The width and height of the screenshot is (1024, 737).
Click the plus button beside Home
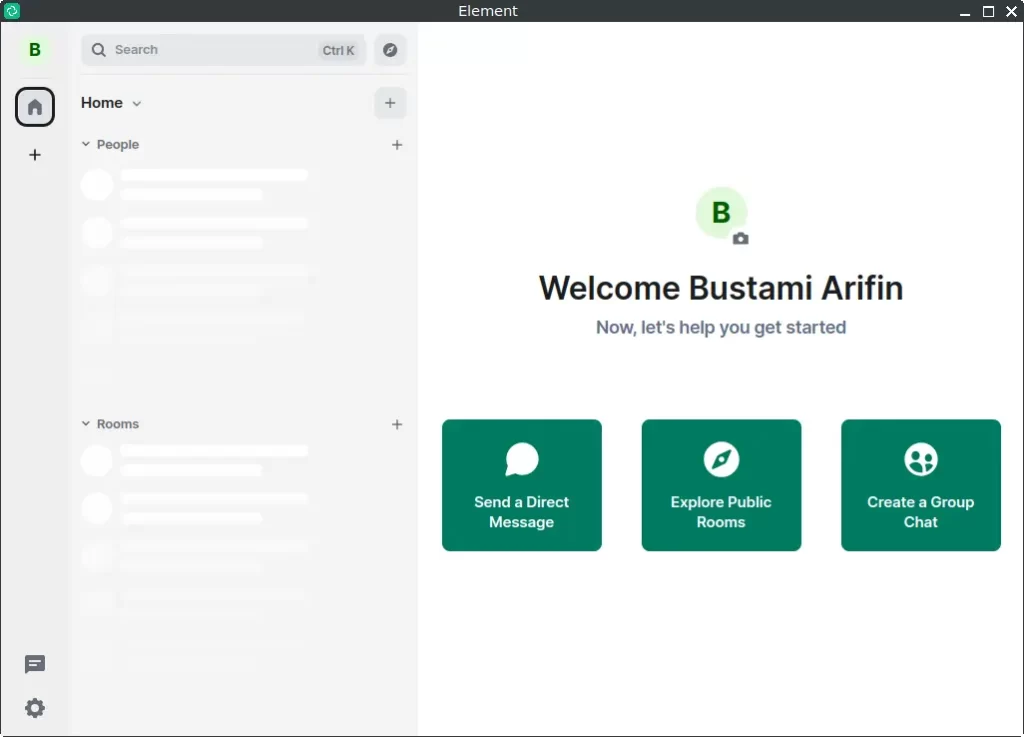390,103
